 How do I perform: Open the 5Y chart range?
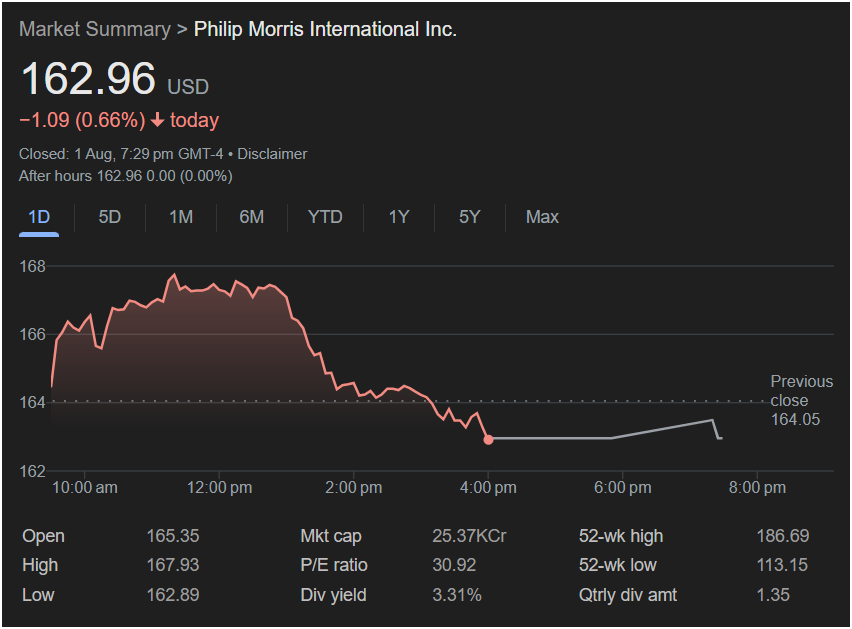click(x=470, y=217)
